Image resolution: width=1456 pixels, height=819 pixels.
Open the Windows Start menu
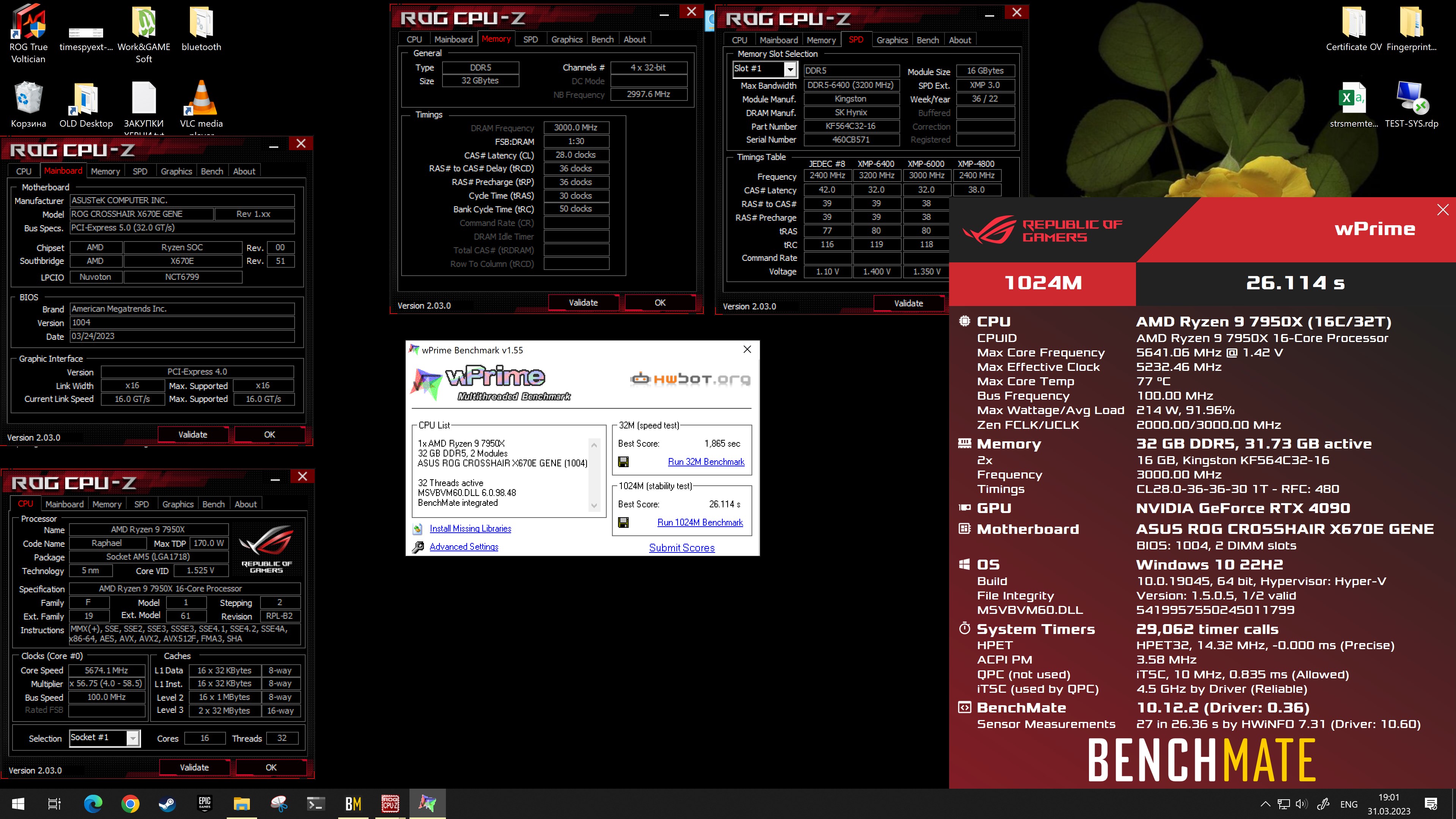pos(17,804)
